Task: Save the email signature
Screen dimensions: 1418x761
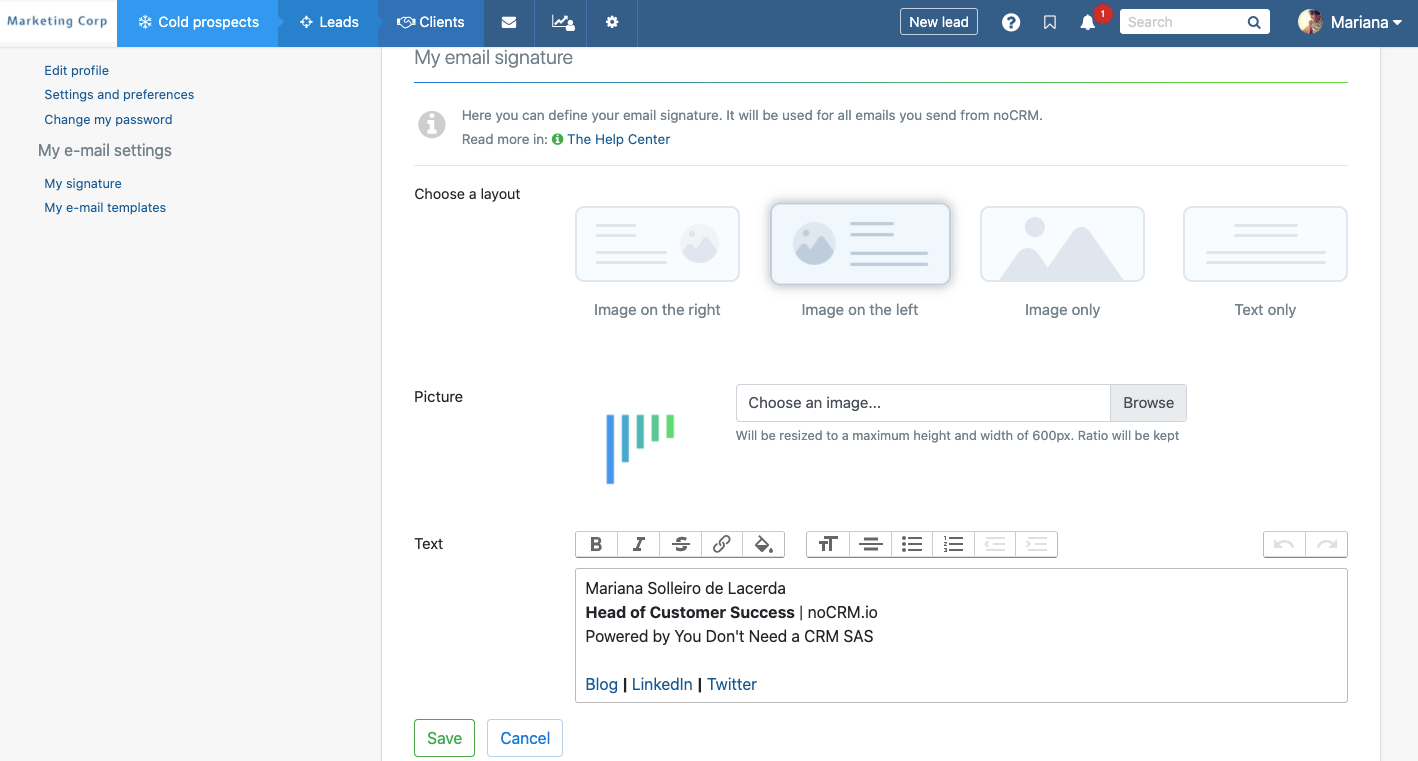Action: click(444, 738)
